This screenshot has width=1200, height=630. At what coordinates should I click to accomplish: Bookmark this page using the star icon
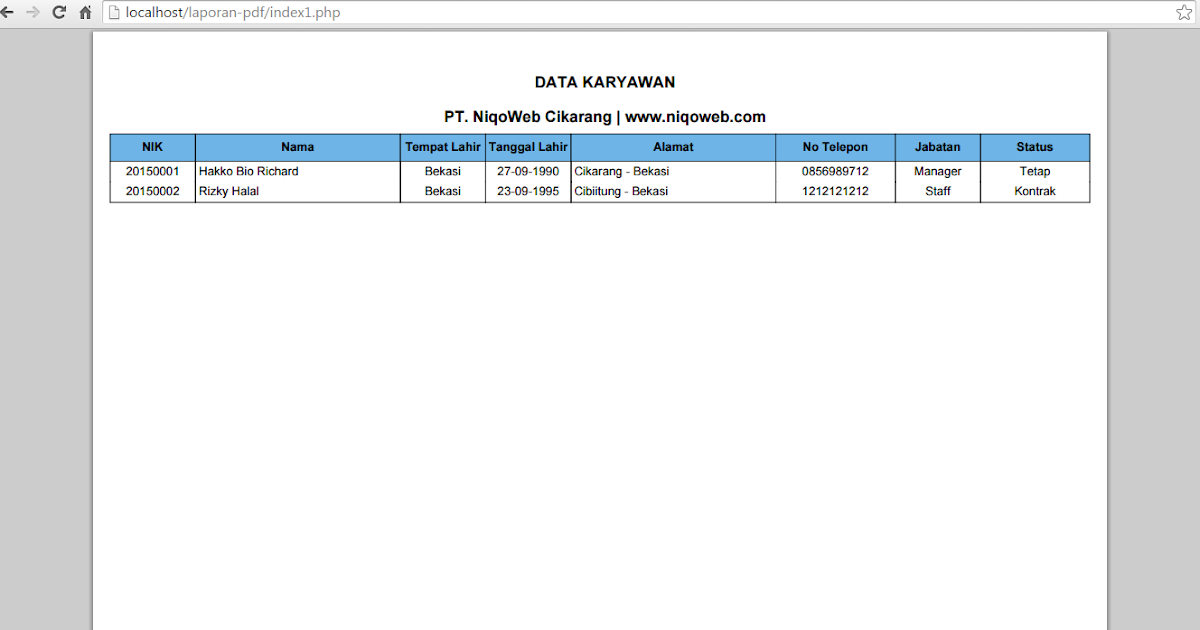tap(1184, 12)
